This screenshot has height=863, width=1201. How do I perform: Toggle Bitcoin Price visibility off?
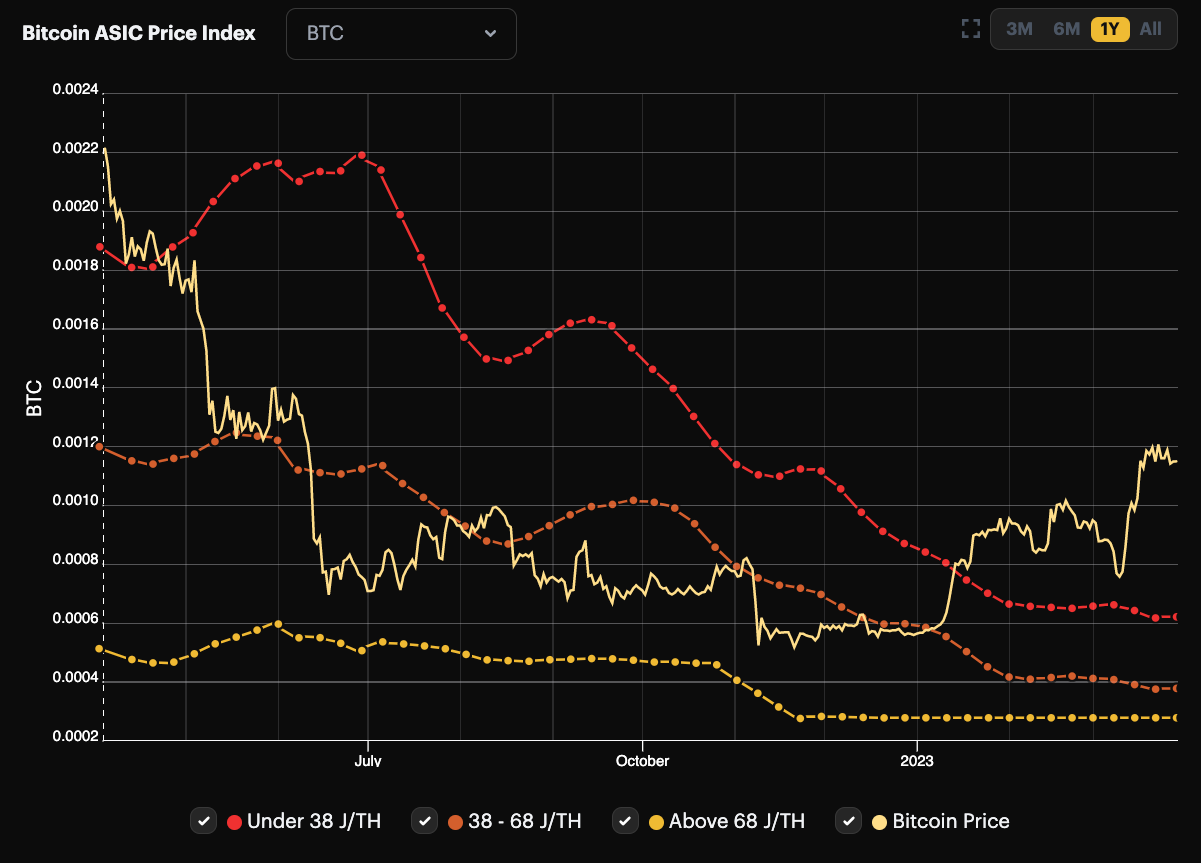pos(848,820)
